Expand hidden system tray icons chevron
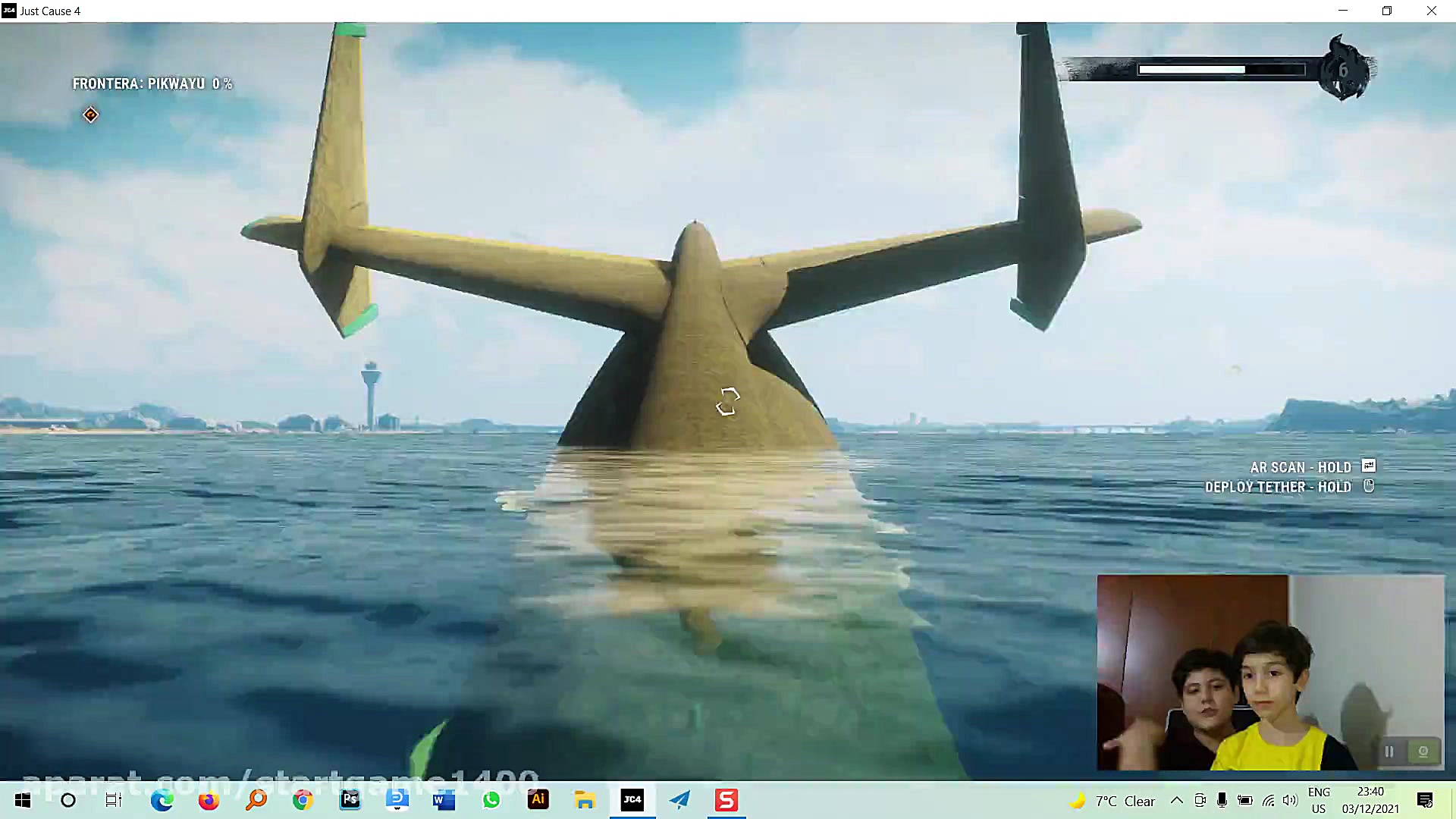Viewport: 1456px width, 819px height. pos(1176,800)
